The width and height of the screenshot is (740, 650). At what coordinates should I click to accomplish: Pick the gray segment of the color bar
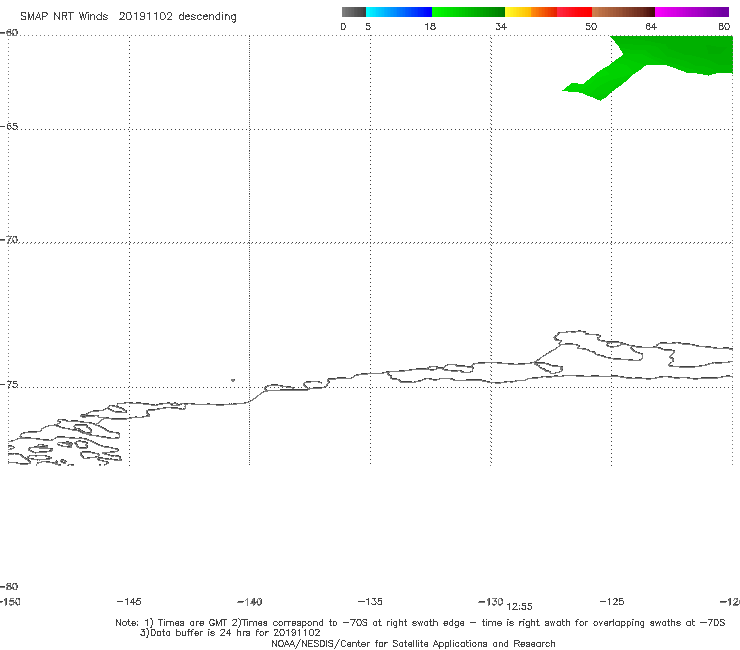click(353, 12)
